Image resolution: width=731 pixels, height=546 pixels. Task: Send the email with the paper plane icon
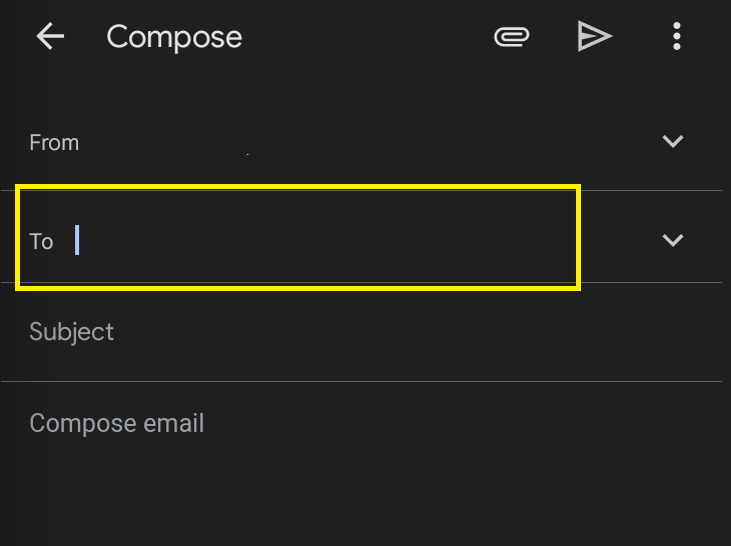point(594,36)
